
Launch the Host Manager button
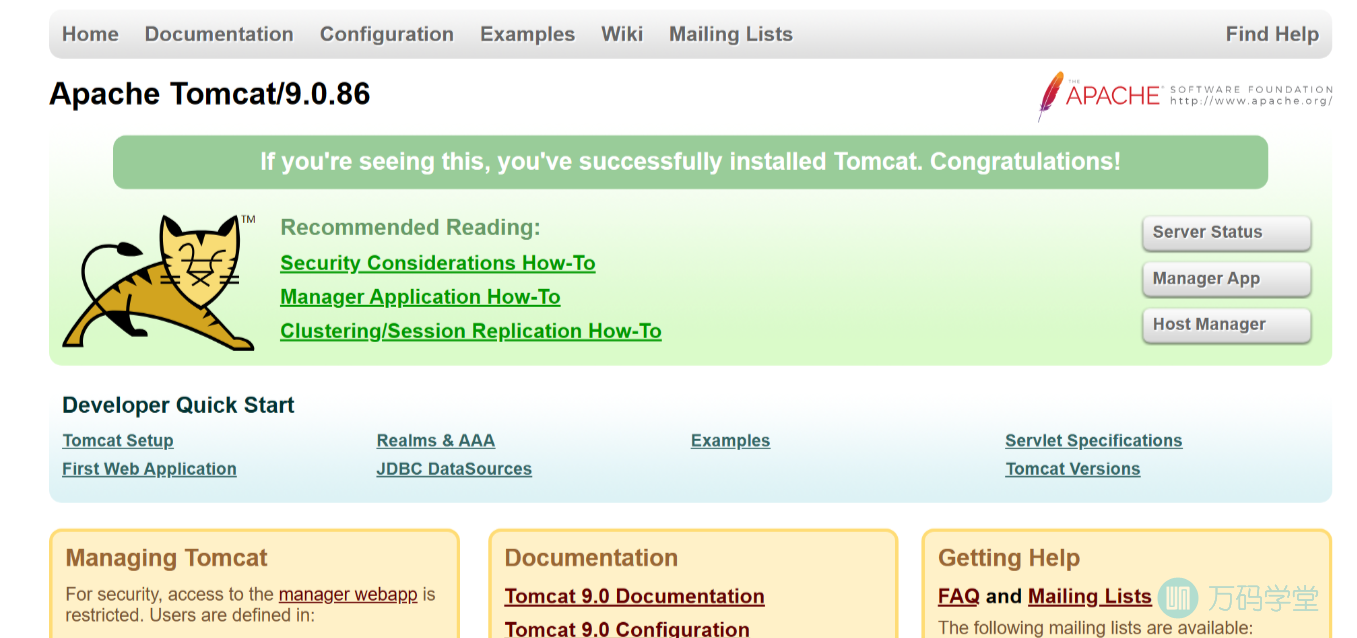point(1226,325)
